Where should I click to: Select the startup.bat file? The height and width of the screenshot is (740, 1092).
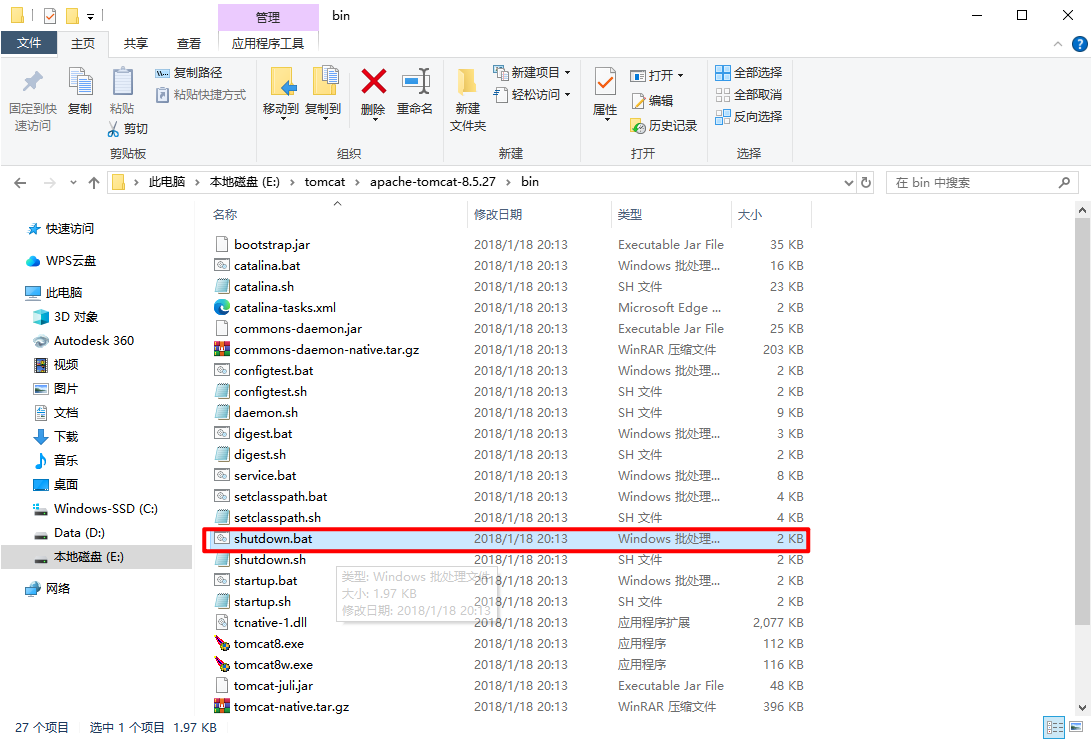click(265, 581)
